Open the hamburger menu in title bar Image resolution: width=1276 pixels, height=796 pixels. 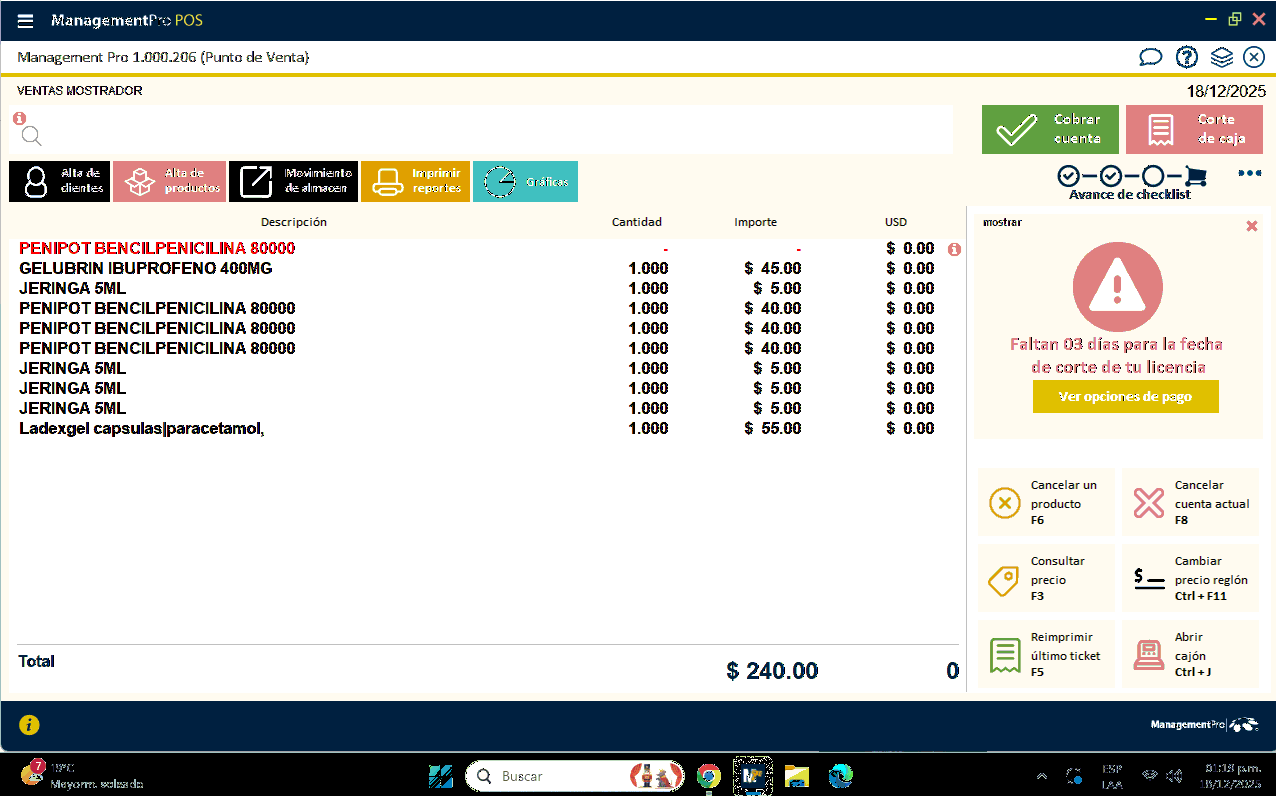tap(26, 21)
